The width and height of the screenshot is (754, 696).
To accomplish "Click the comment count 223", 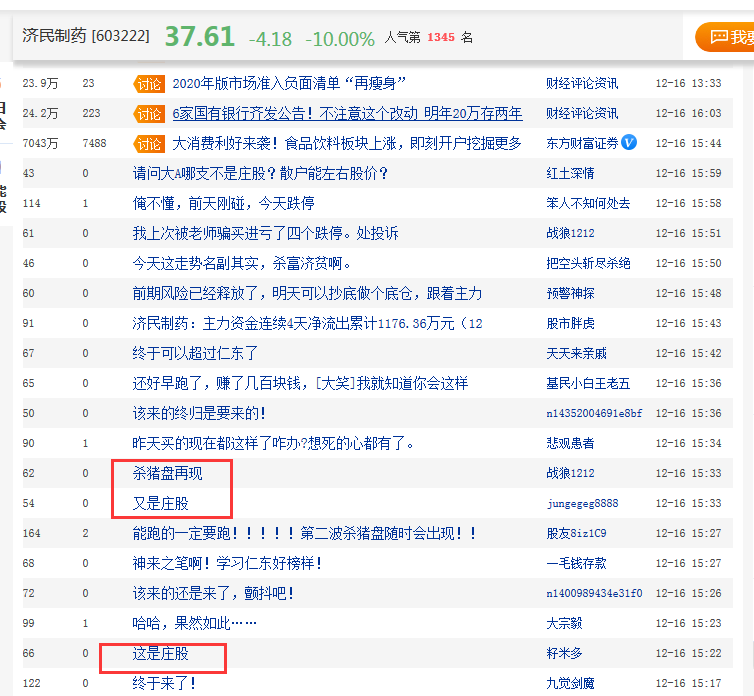I will point(91,114).
